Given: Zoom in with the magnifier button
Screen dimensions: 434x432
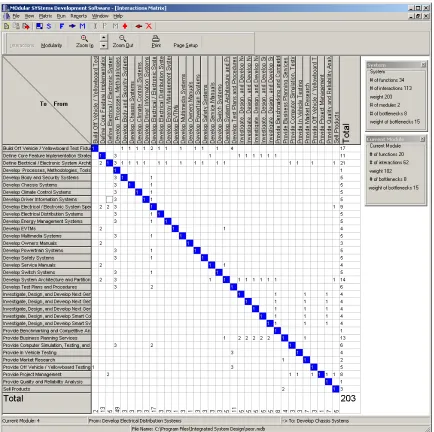Looking at the screenshot, I should [x=85, y=42].
